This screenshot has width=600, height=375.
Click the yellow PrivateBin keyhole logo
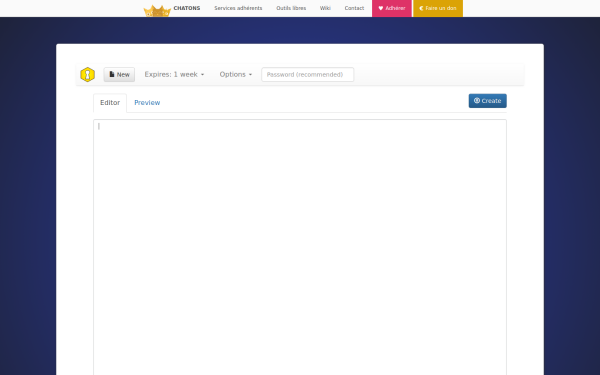coord(87,75)
